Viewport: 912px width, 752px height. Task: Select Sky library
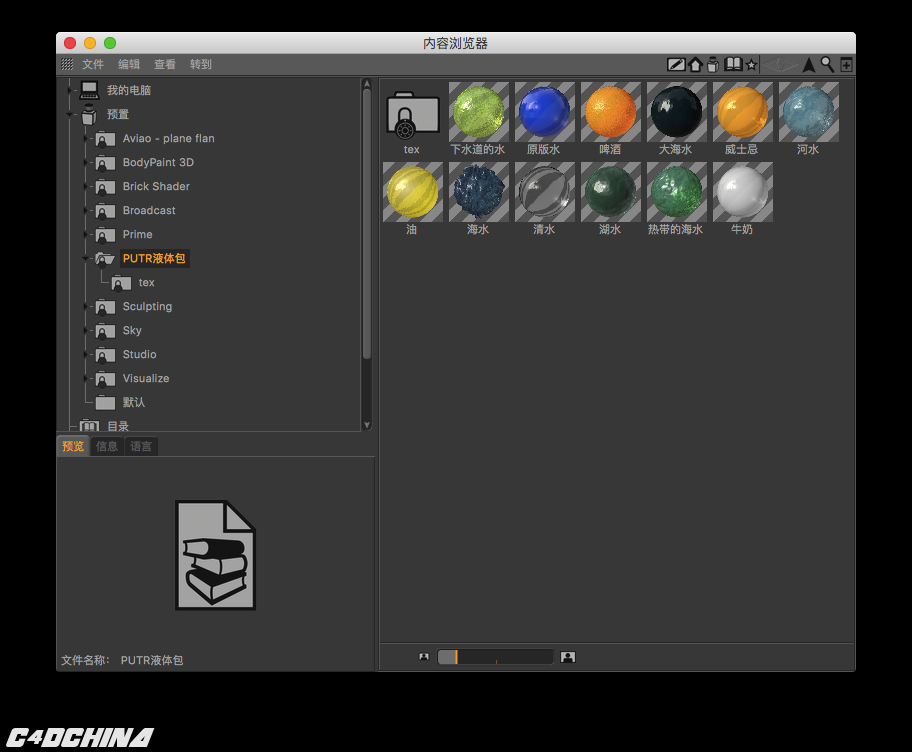coord(132,330)
